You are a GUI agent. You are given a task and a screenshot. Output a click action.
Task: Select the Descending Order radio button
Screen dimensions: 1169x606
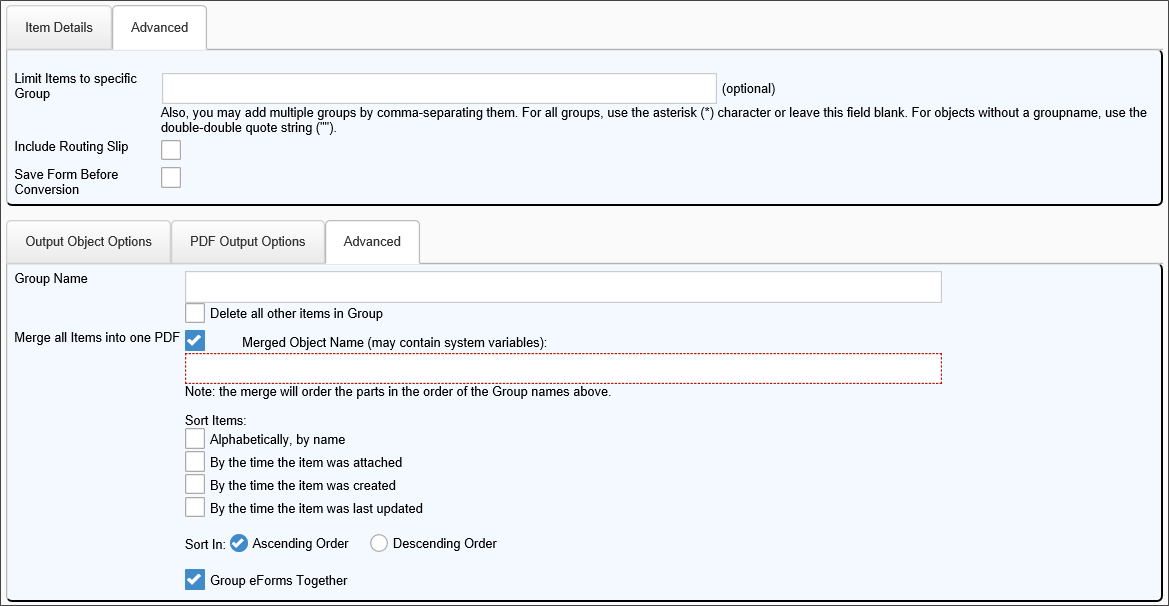pos(379,543)
